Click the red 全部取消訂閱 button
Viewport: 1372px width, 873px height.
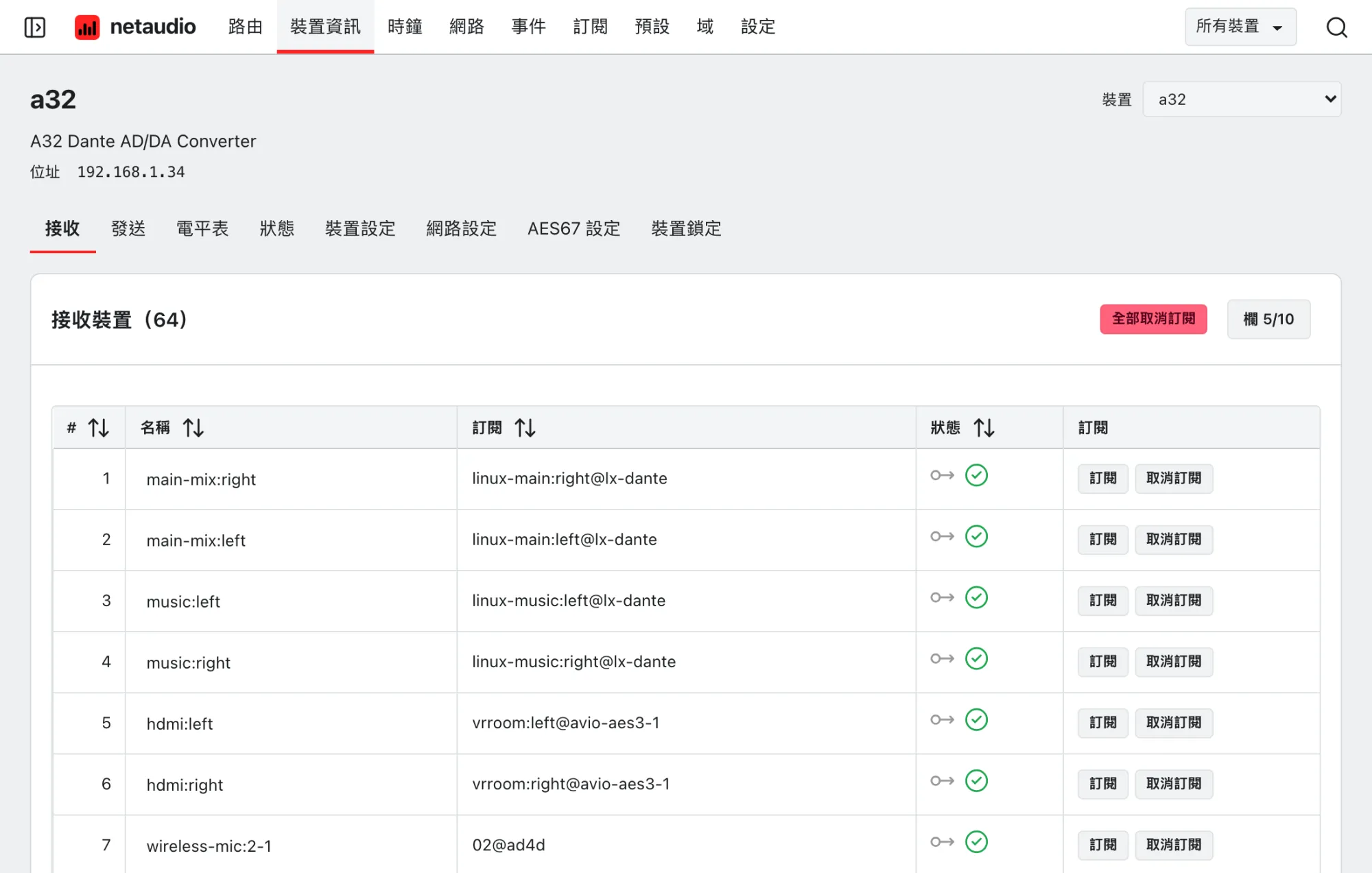[1153, 319]
